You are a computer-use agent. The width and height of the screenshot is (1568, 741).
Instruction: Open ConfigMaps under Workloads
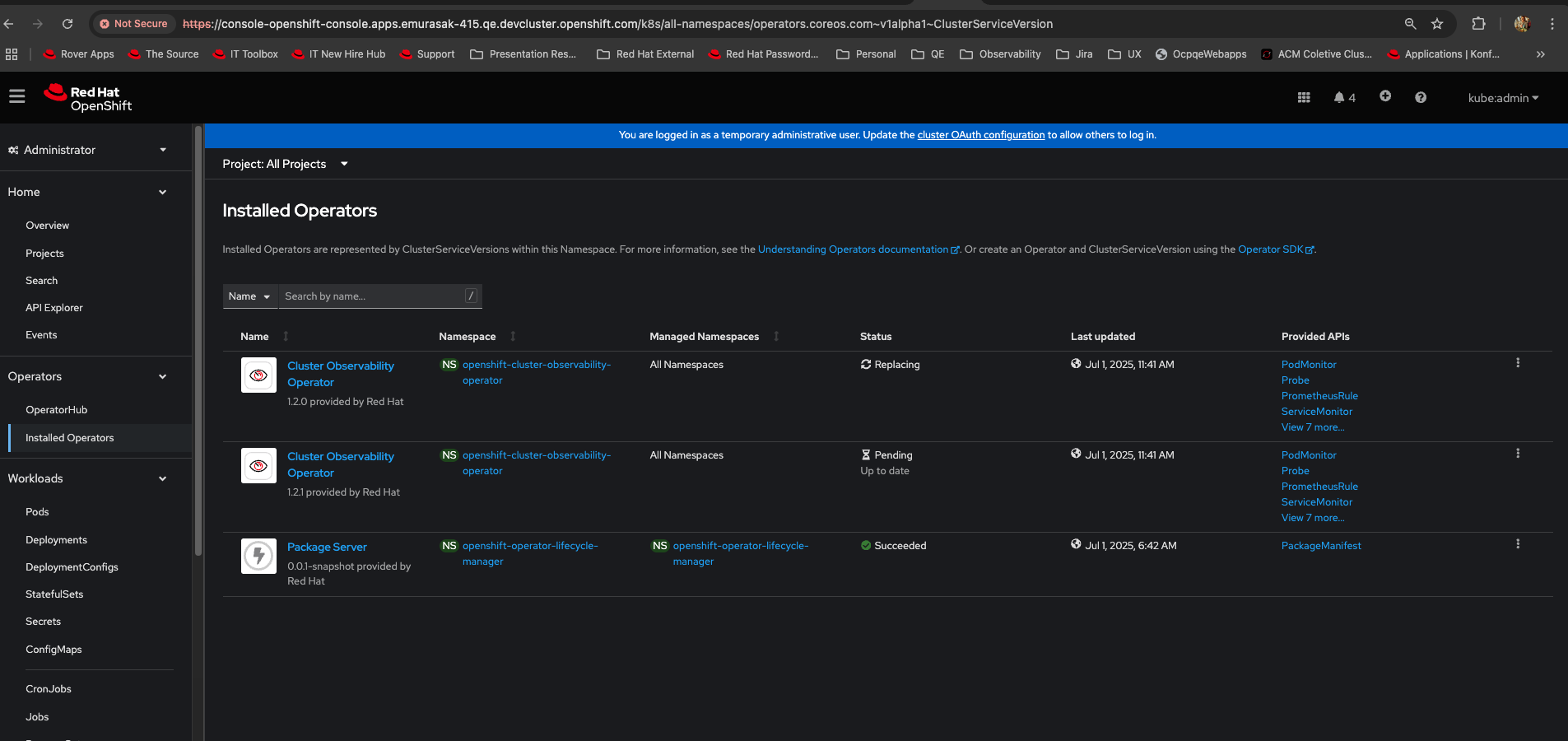pyautogui.click(x=54, y=650)
